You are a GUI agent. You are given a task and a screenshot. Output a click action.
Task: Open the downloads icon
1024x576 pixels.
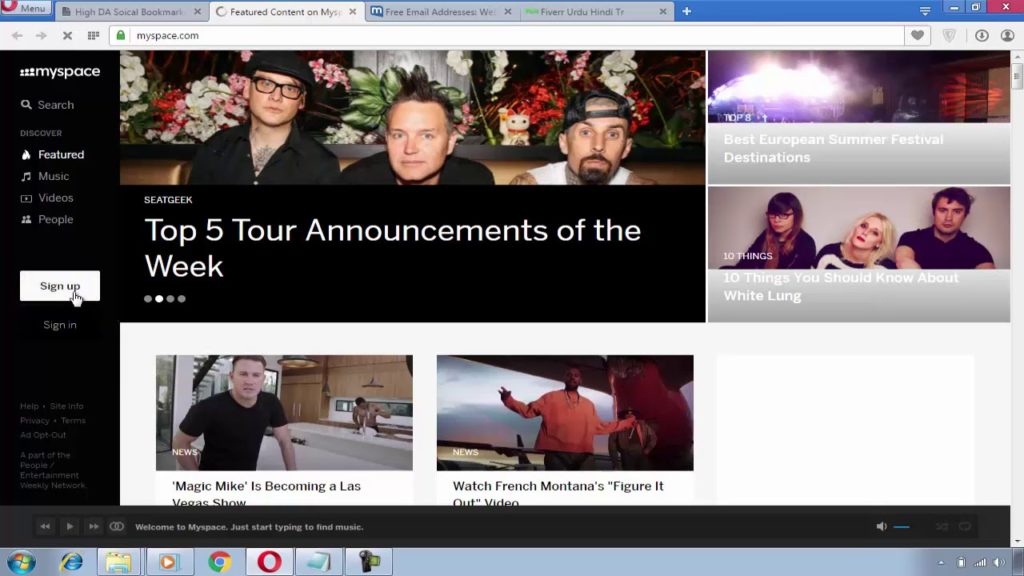(982, 35)
